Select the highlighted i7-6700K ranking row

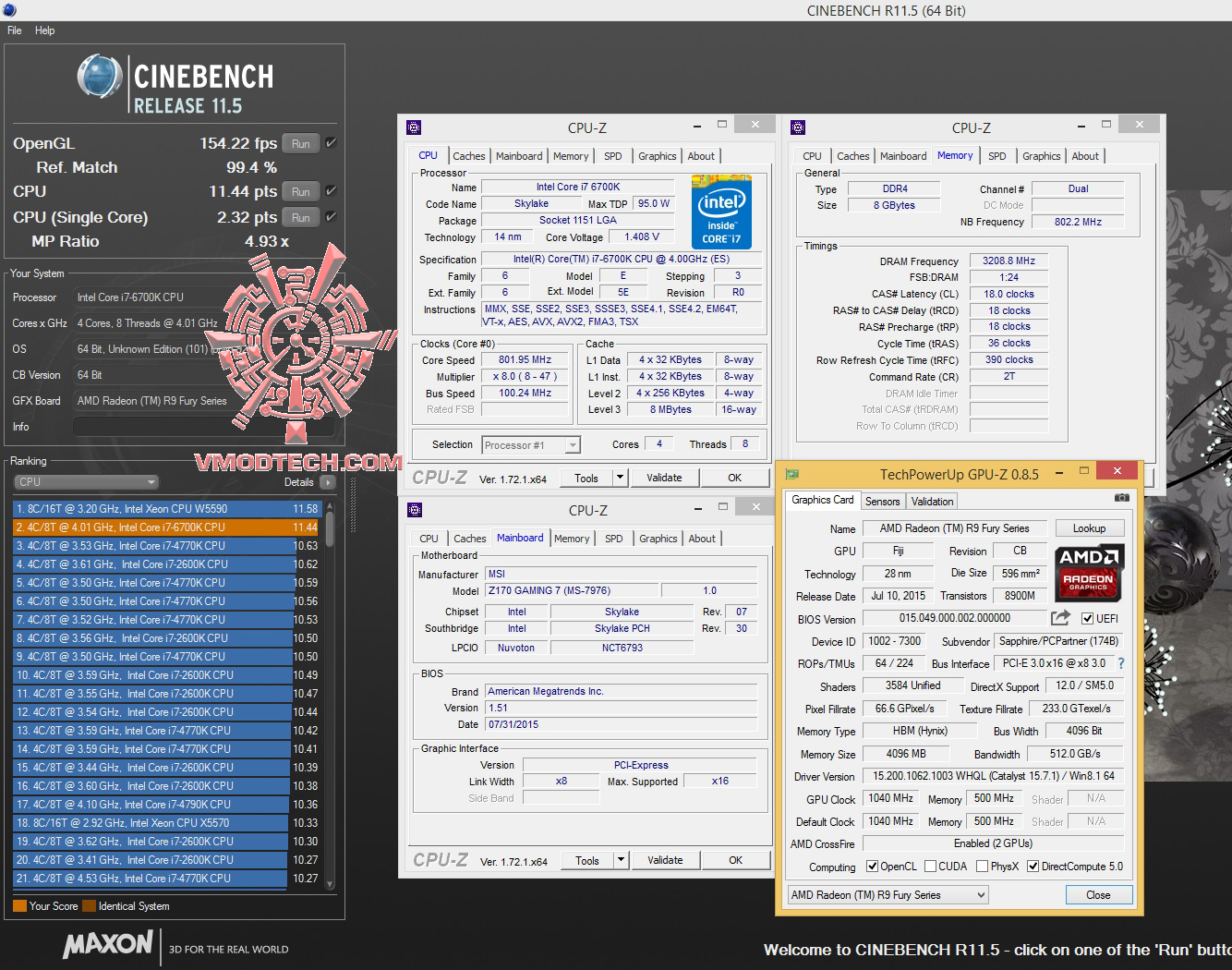166,527
